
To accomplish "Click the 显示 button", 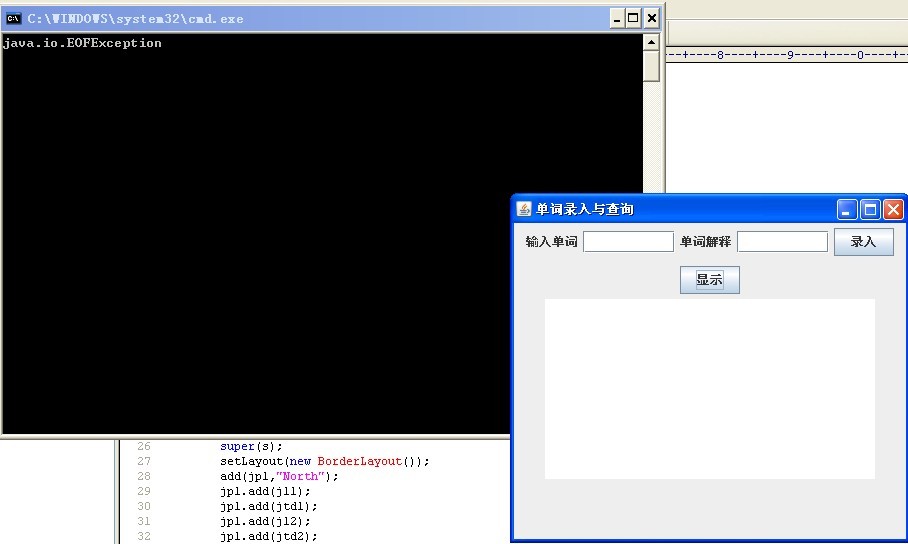I will coord(709,280).
